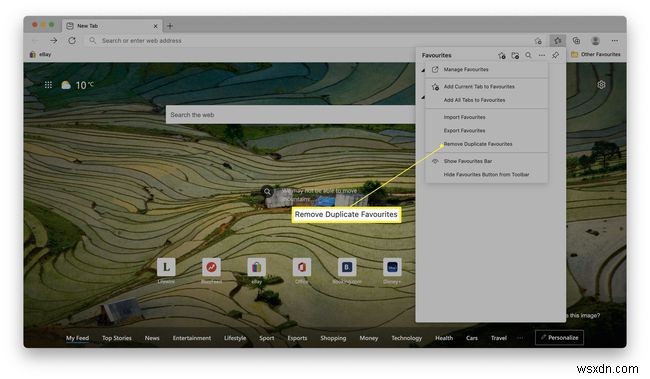This screenshot has width=650, height=379.
Task: Click the add folder icon in Favourites panel
Action: pos(515,55)
